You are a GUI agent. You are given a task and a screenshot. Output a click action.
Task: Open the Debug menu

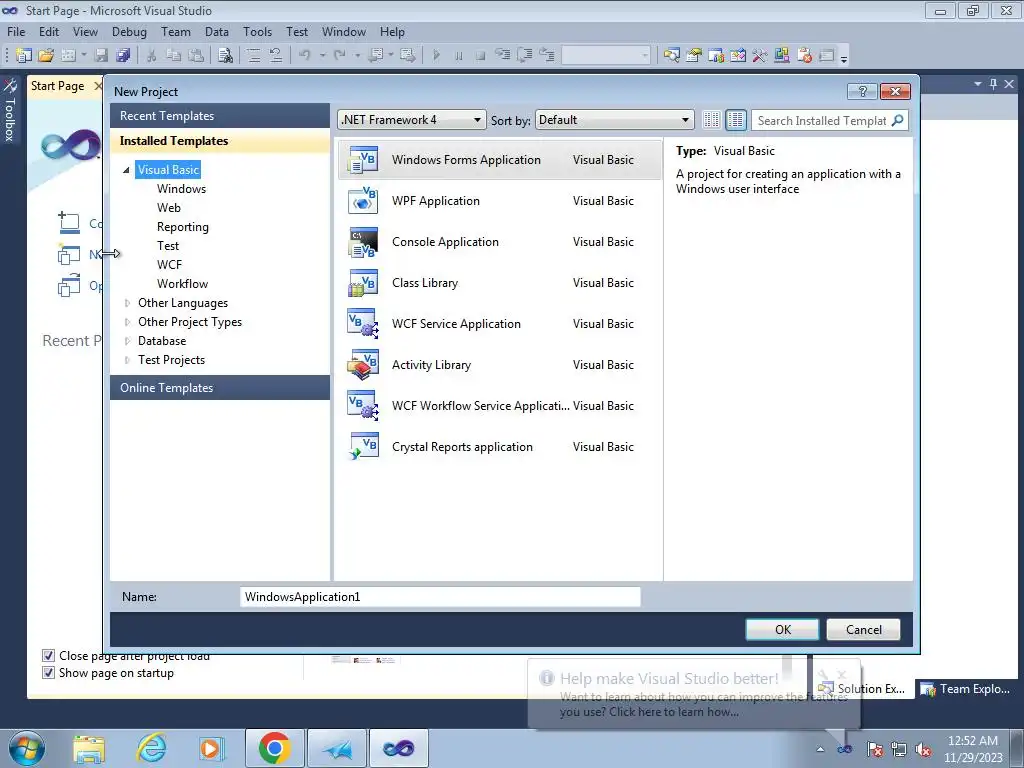[x=129, y=32]
